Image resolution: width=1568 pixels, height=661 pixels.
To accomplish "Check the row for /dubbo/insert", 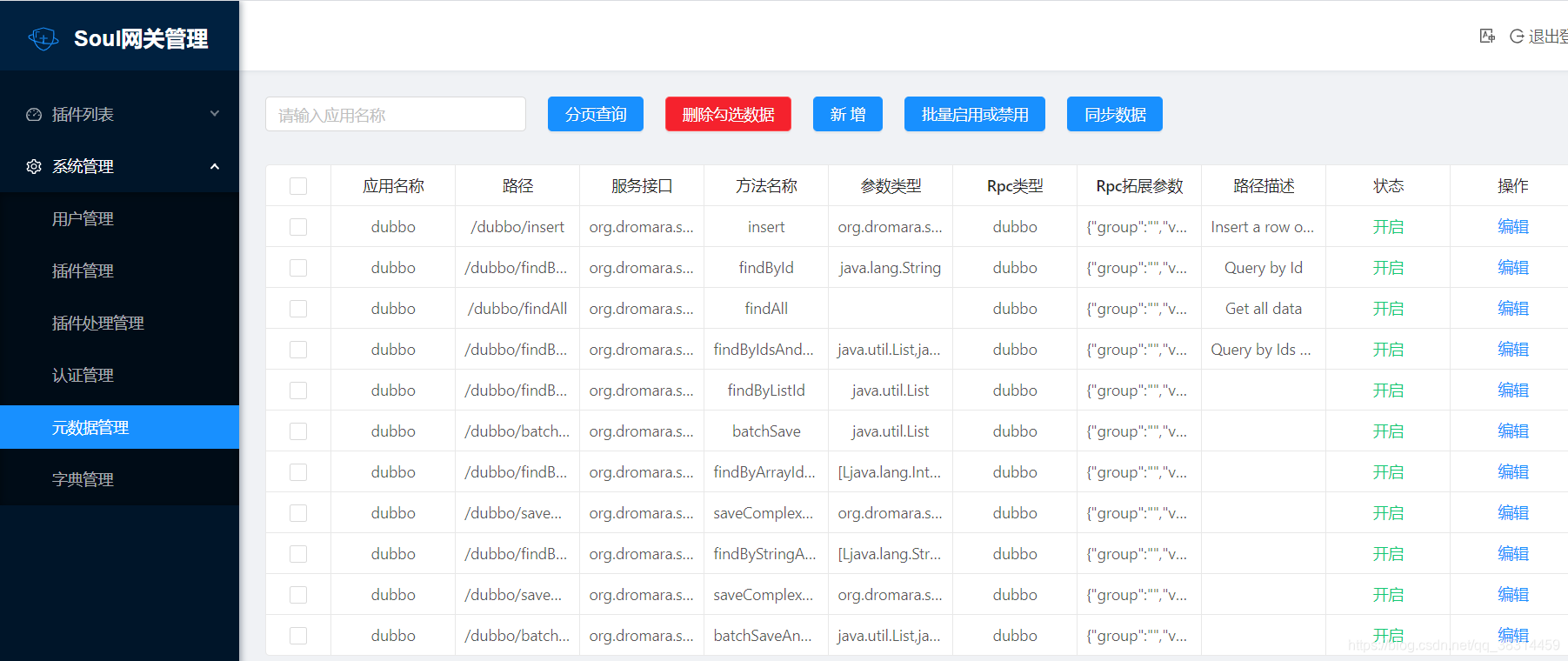I will pos(298,227).
